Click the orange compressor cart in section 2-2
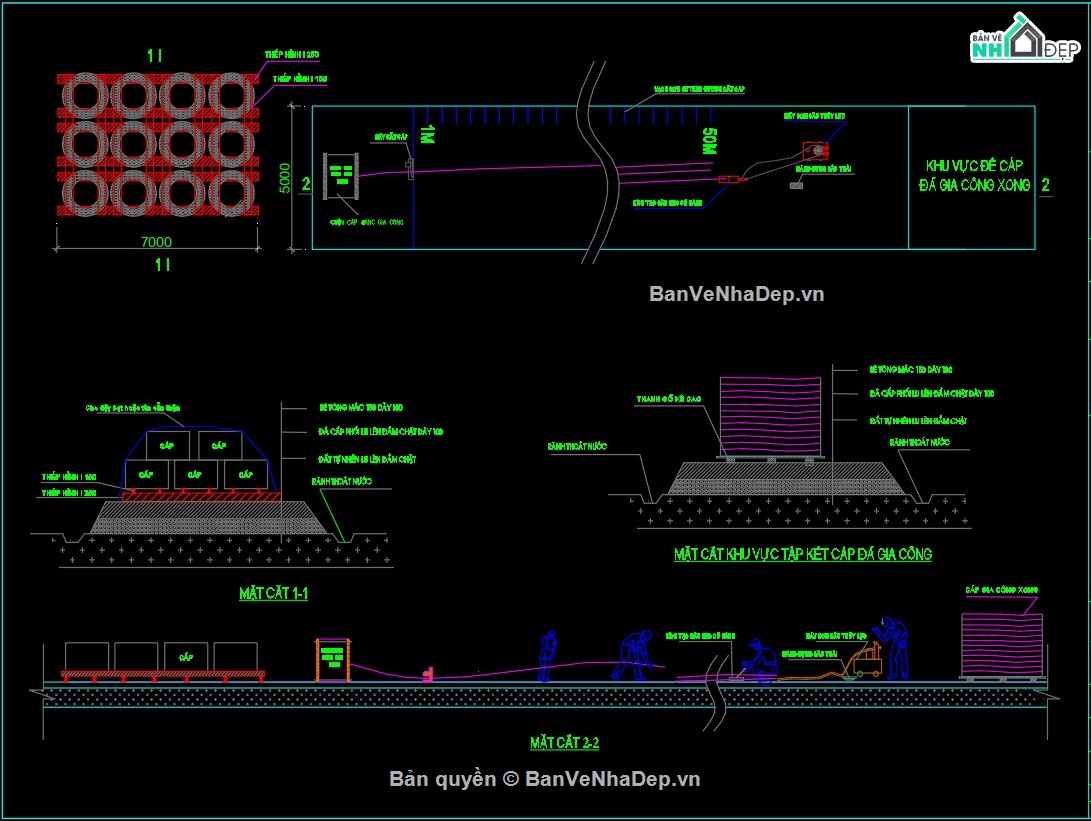The height and width of the screenshot is (821, 1091). click(x=866, y=662)
